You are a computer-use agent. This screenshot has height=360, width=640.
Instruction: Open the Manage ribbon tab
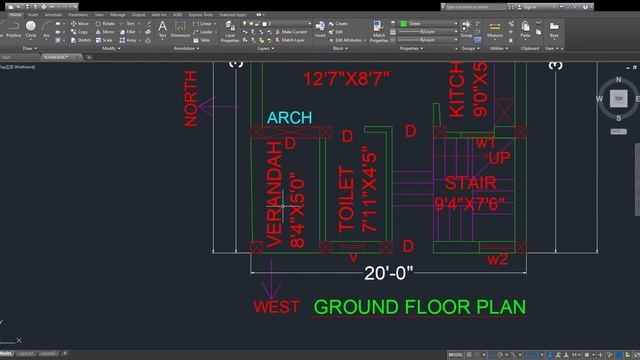coord(118,15)
